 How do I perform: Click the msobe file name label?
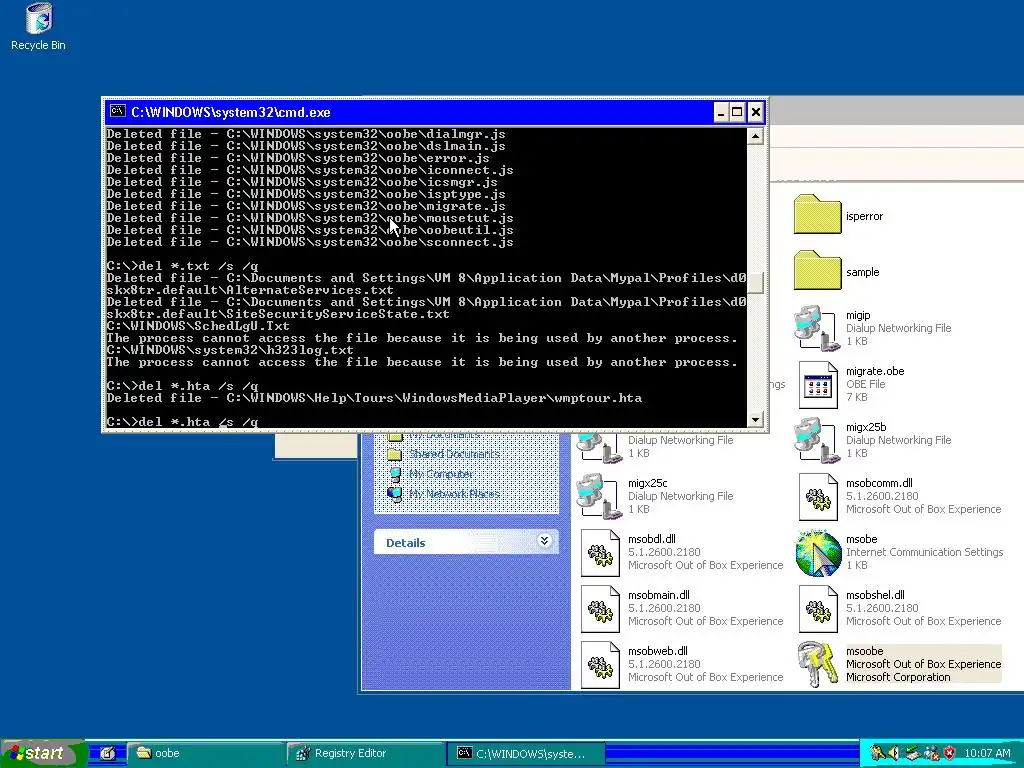(861, 539)
